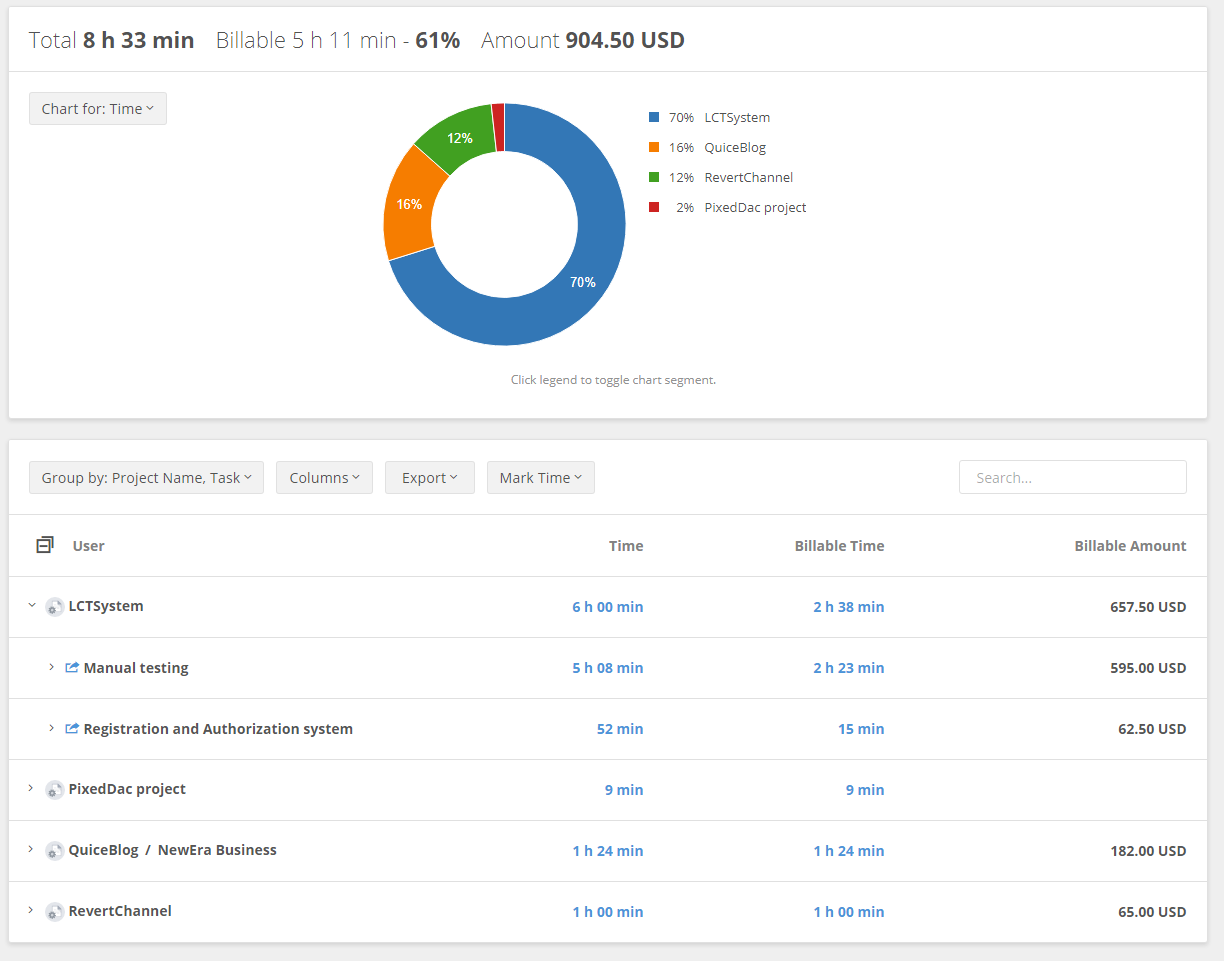Viewport: 1224px width, 961px height.
Task: Open Manual testing billable '2 h 23 min'
Action: click(849, 668)
